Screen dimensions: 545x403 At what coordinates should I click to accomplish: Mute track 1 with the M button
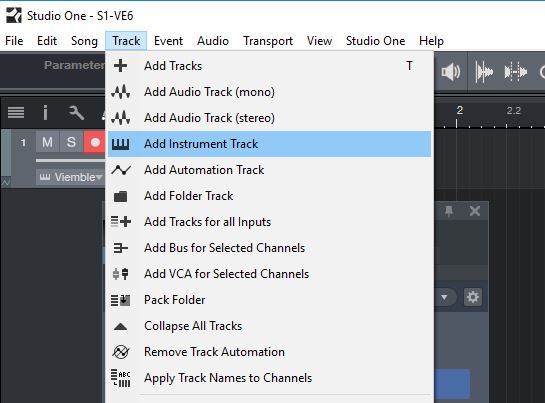(x=48, y=142)
